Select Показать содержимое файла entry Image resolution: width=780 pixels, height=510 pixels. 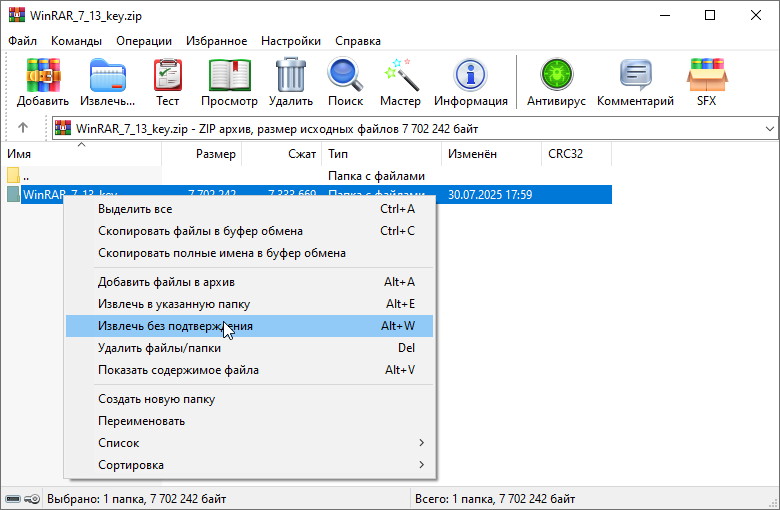[x=250, y=370]
